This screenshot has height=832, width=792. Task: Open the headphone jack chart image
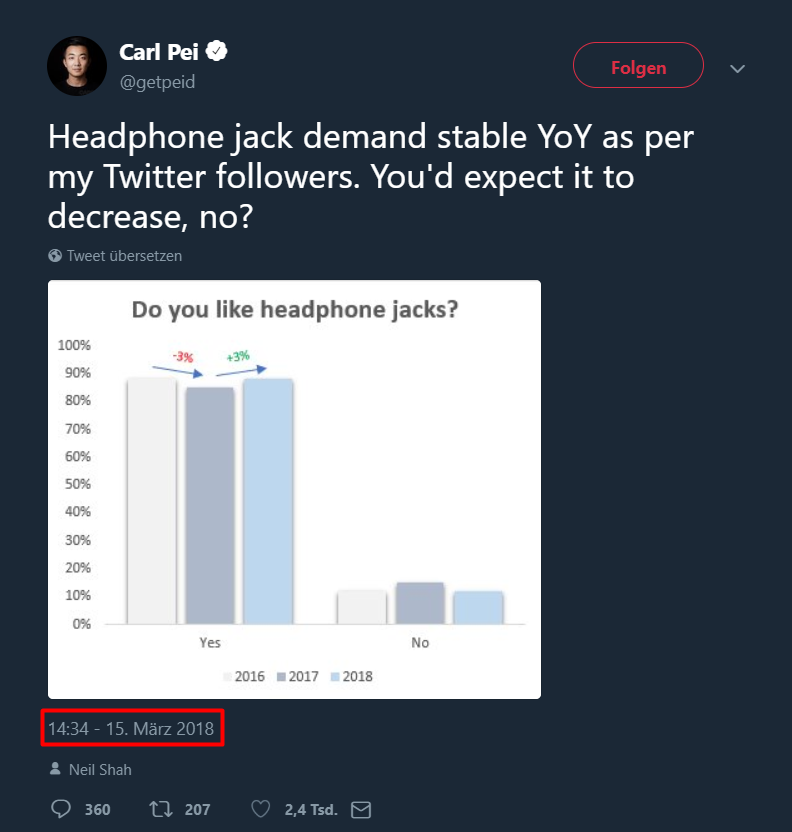[x=294, y=489]
